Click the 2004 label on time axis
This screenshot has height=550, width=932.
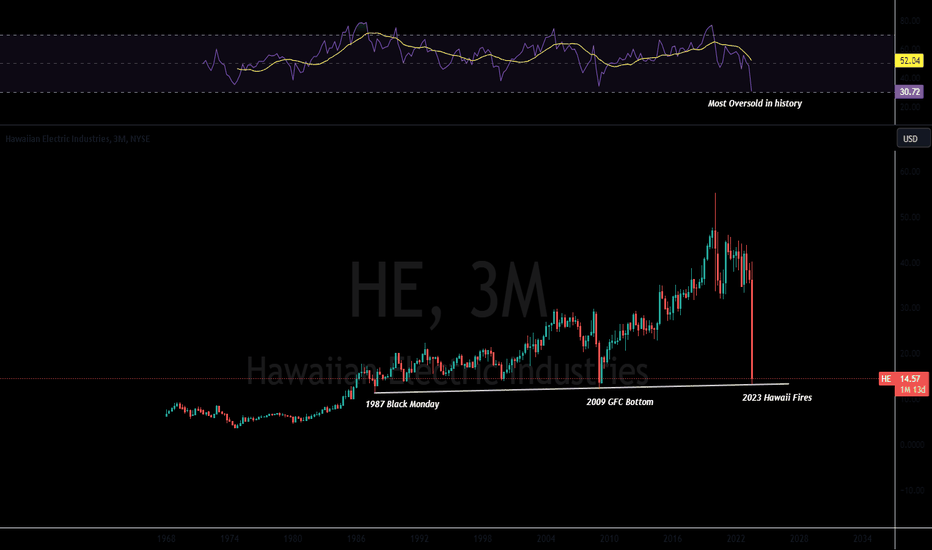[x=546, y=539]
